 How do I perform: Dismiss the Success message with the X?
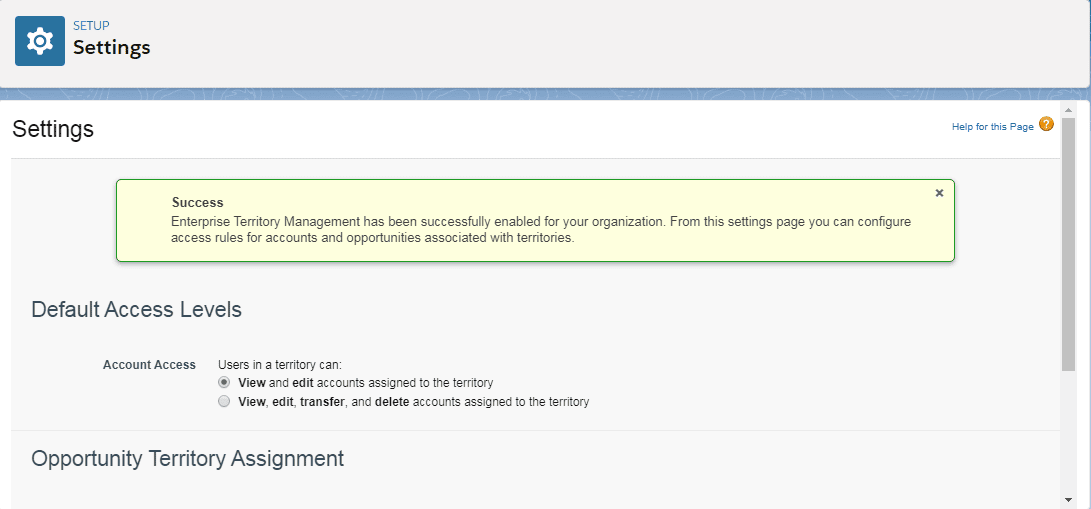tap(939, 193)
